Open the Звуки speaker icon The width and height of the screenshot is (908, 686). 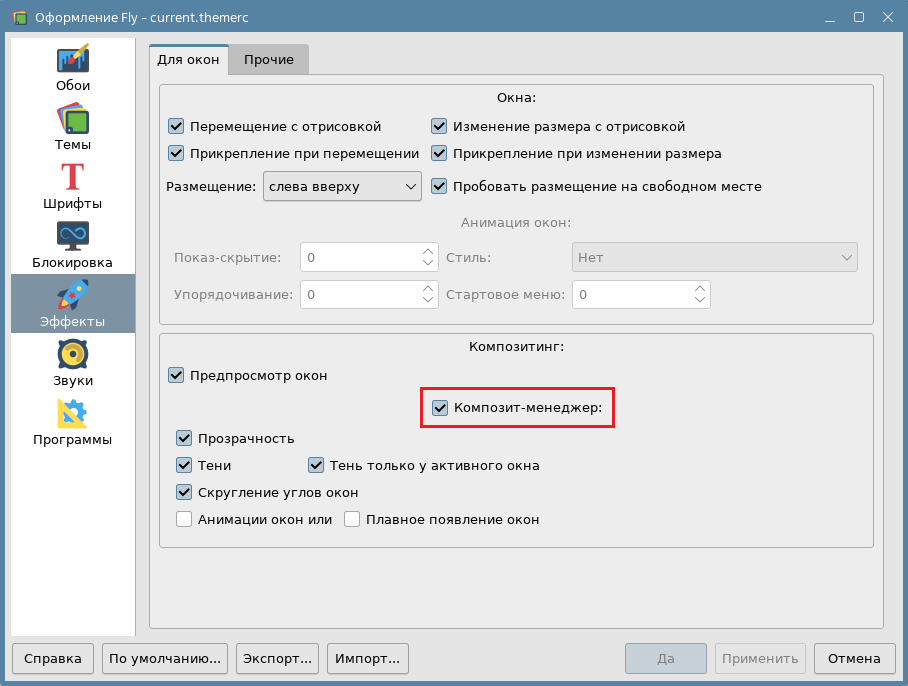(x=72, y=354)
